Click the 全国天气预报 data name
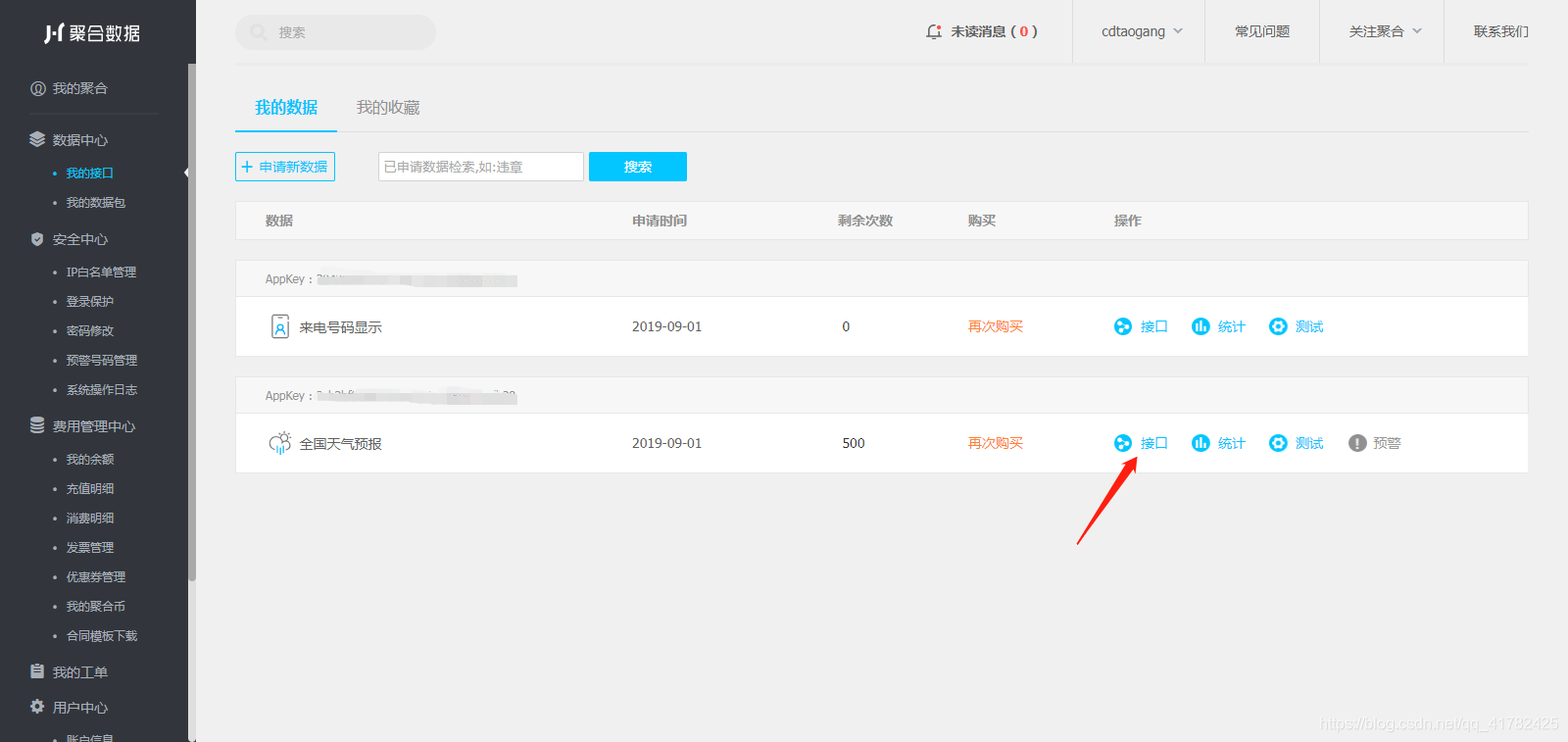 [x=341, y=444]
